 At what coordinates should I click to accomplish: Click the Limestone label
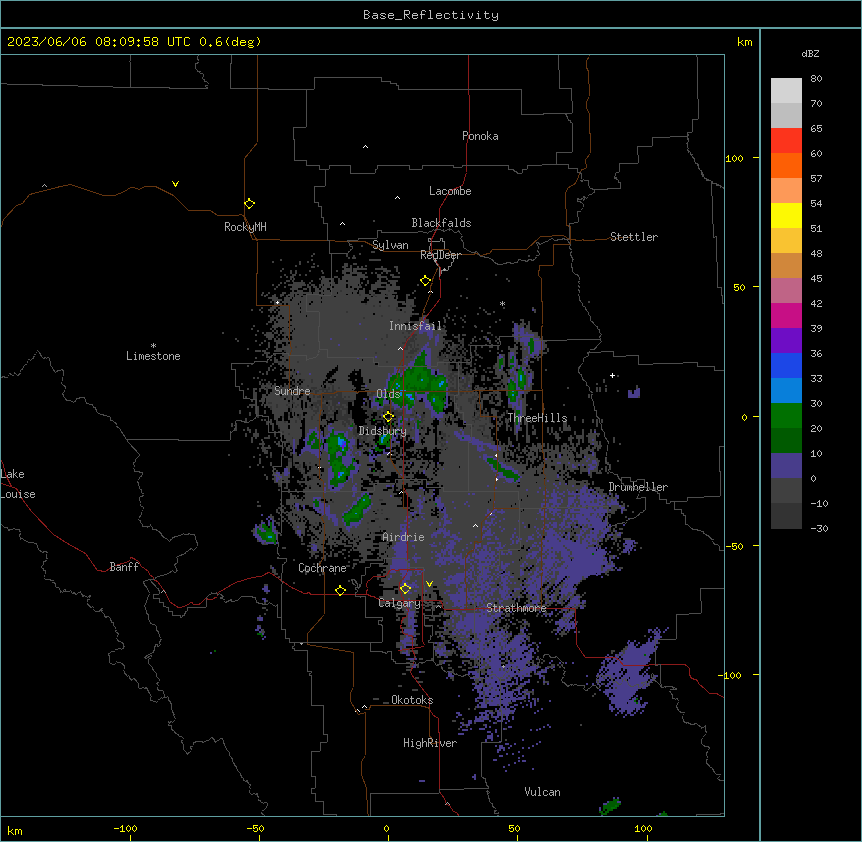coord(153,356)
